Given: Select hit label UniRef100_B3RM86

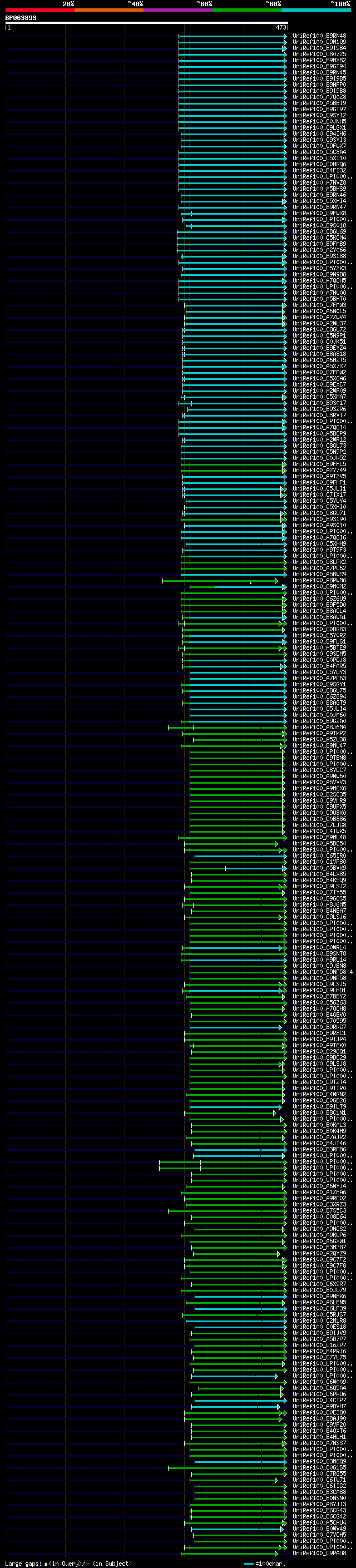Looking at the screenshot, I should pyautogui.click(x=319, y=1149).
